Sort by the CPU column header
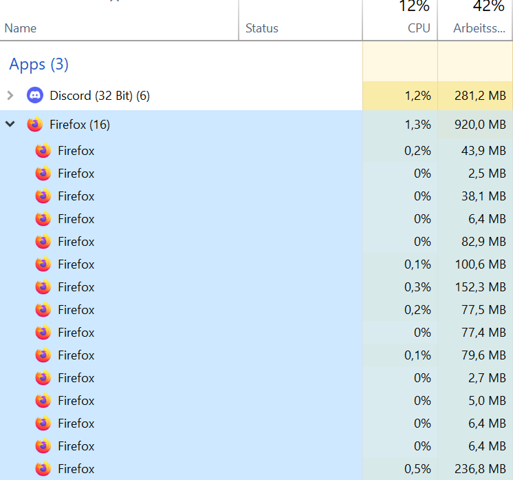 click(x=419, y=28)
